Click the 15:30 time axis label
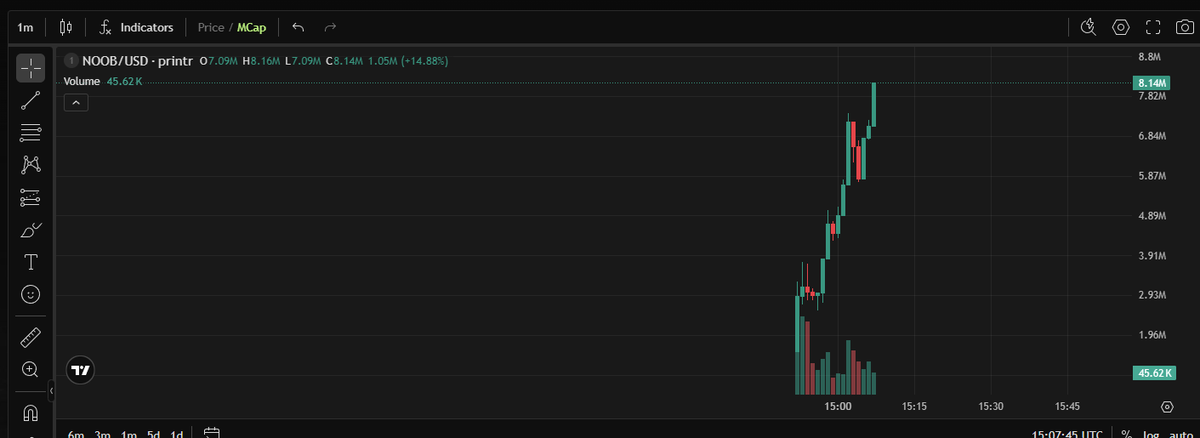This screenshot has width=1200, height=438. coord(991,407)
